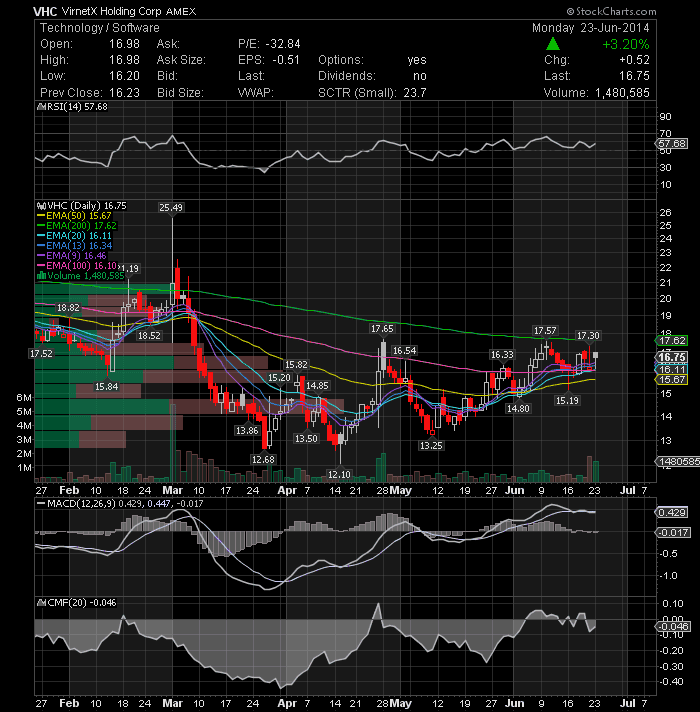Click the Open value 16.98
This screenshot has height=712, width=700.
pos(124,44)
